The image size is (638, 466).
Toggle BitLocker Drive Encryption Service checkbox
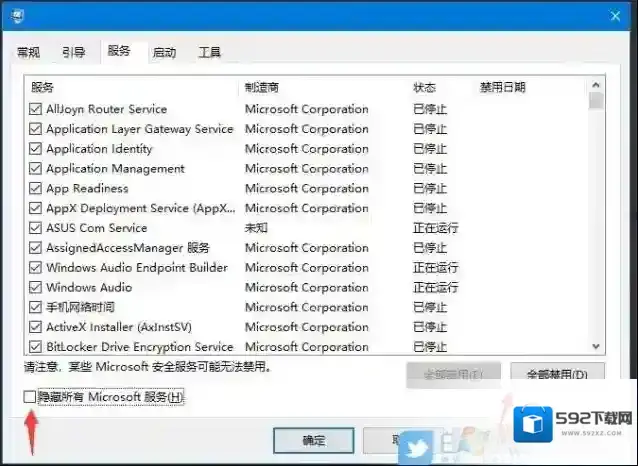pos(36,347)
